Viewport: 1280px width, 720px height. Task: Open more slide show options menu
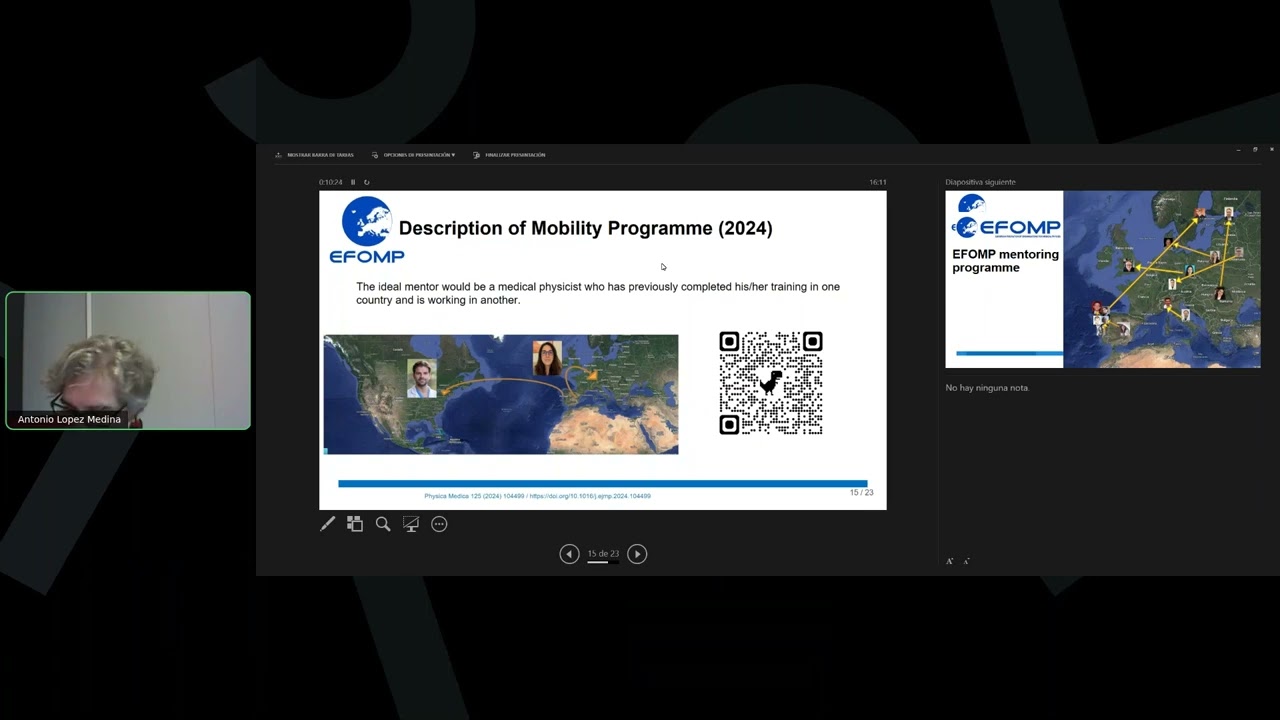tap(439, 524)
